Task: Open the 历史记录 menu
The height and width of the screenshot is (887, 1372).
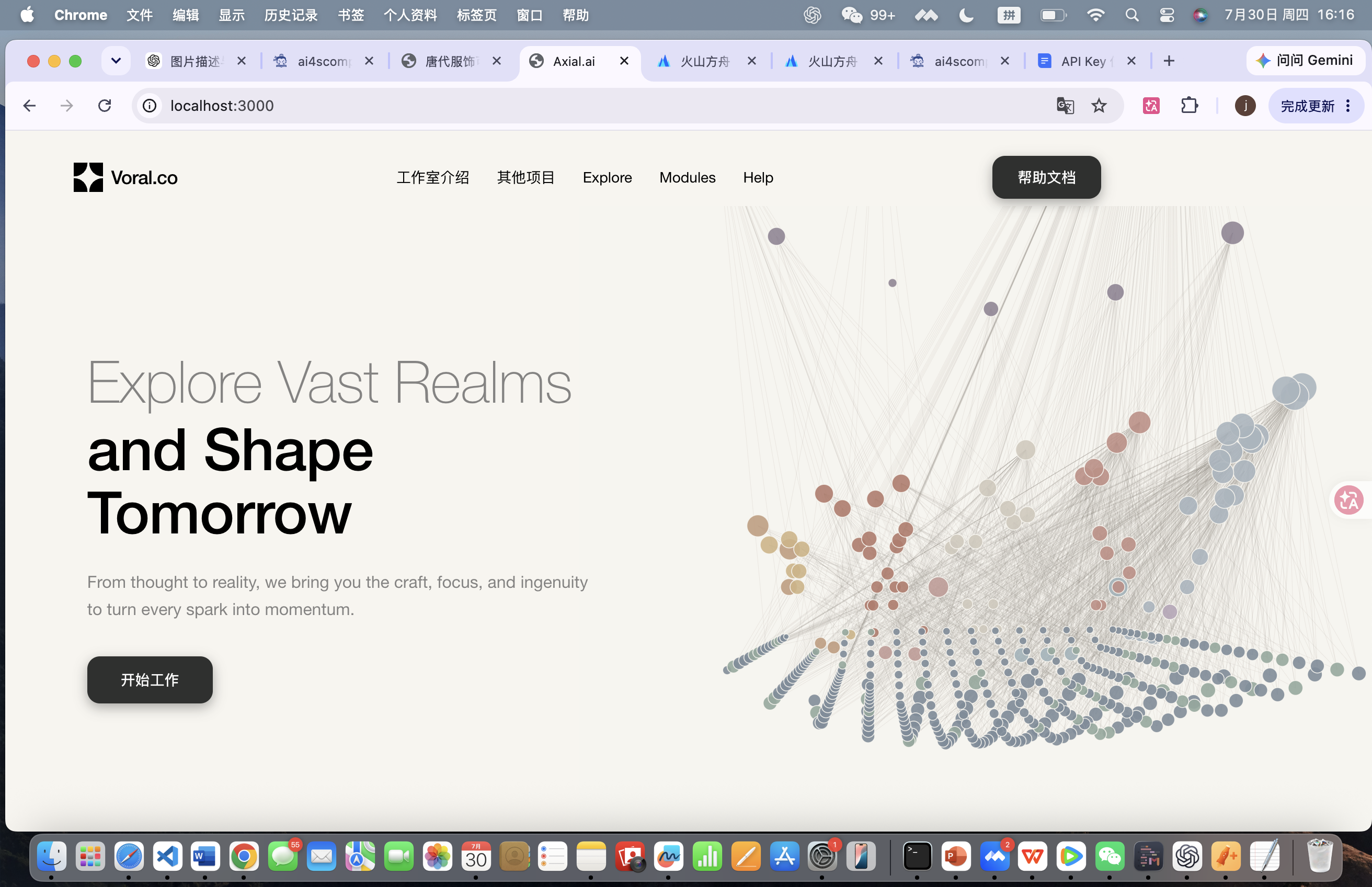Action: point(291,15)
